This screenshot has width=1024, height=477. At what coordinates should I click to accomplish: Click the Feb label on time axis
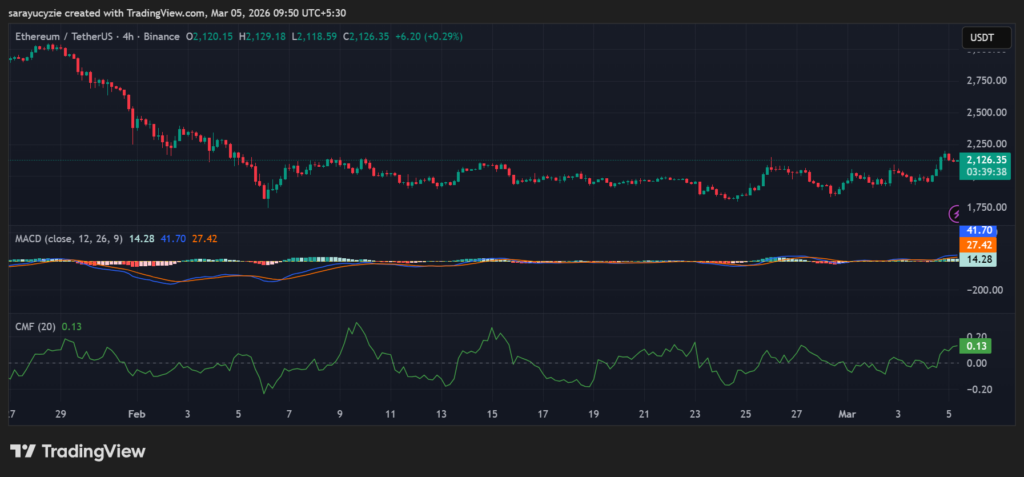coord(137,413)
